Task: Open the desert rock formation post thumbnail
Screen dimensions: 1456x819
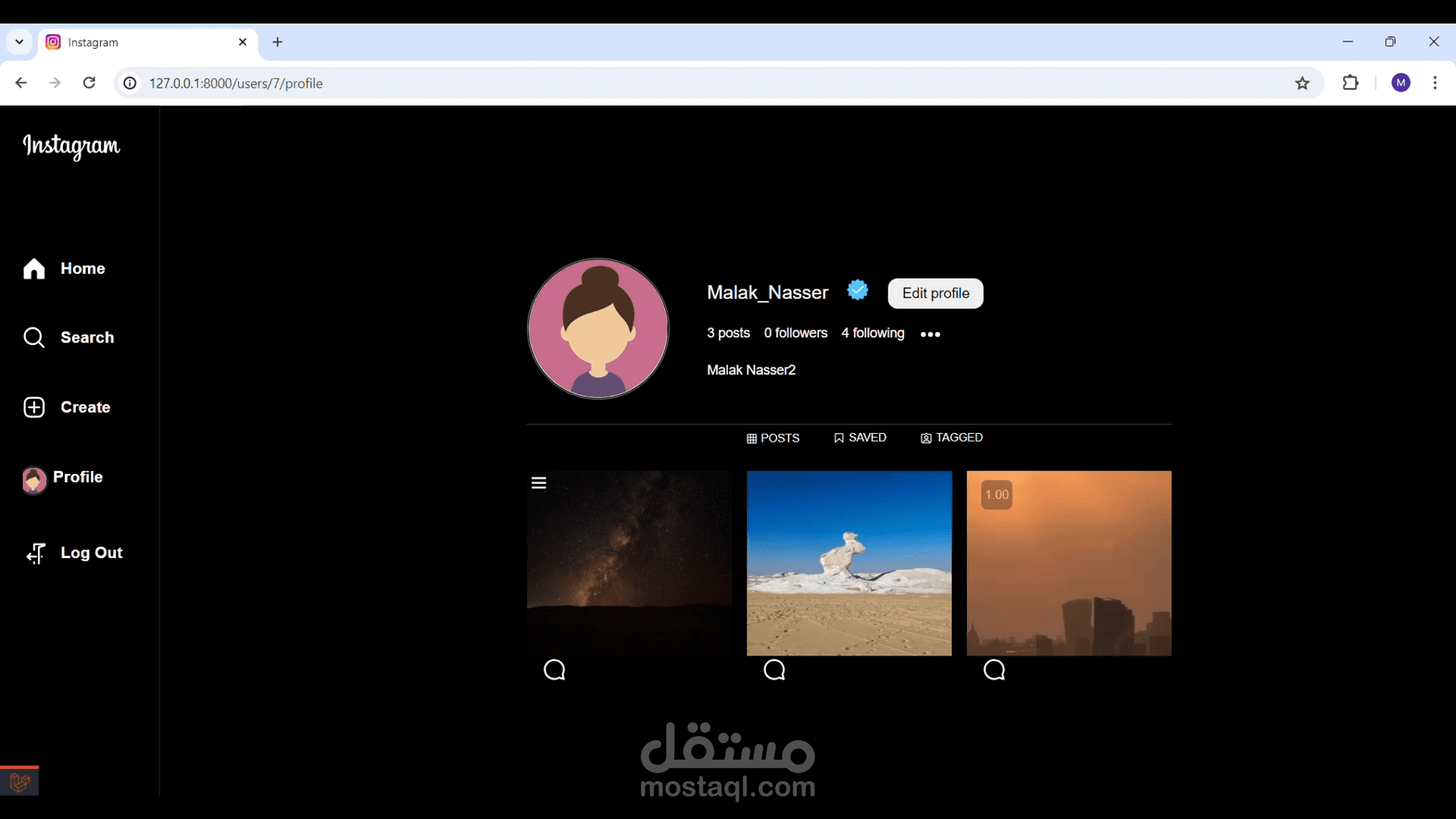Action: pyautogui.click(x=849, y=563)
